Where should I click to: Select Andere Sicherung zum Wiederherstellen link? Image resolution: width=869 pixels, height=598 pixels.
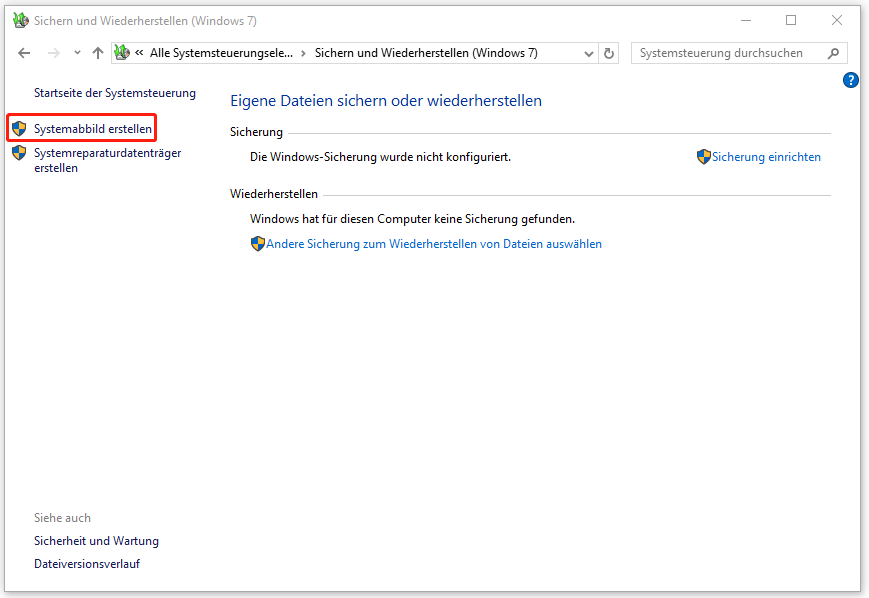tap(434, 244)
